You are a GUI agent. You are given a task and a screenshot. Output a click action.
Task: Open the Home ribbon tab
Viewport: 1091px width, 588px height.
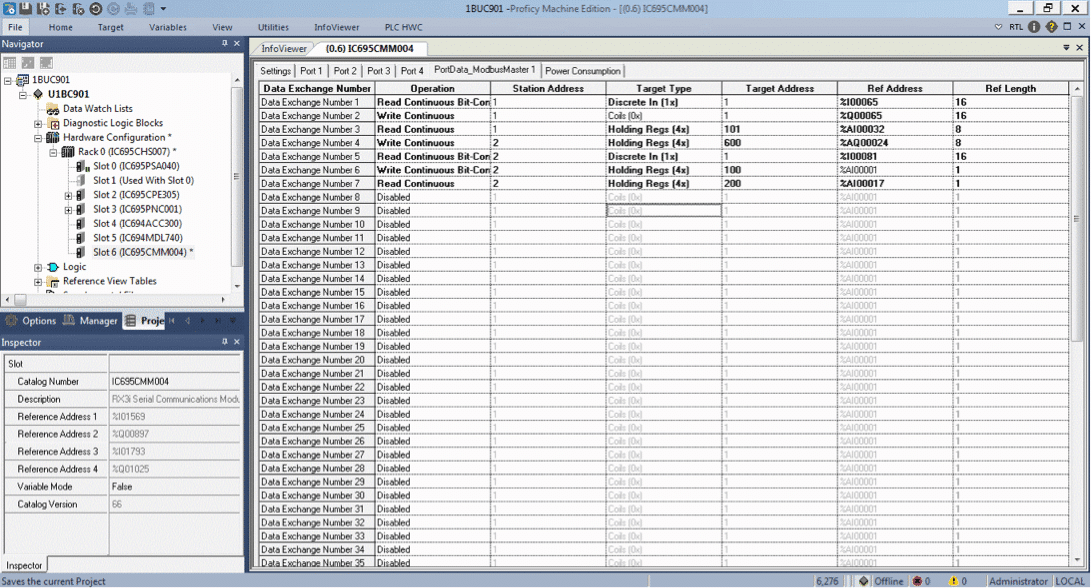pos(61,27)
